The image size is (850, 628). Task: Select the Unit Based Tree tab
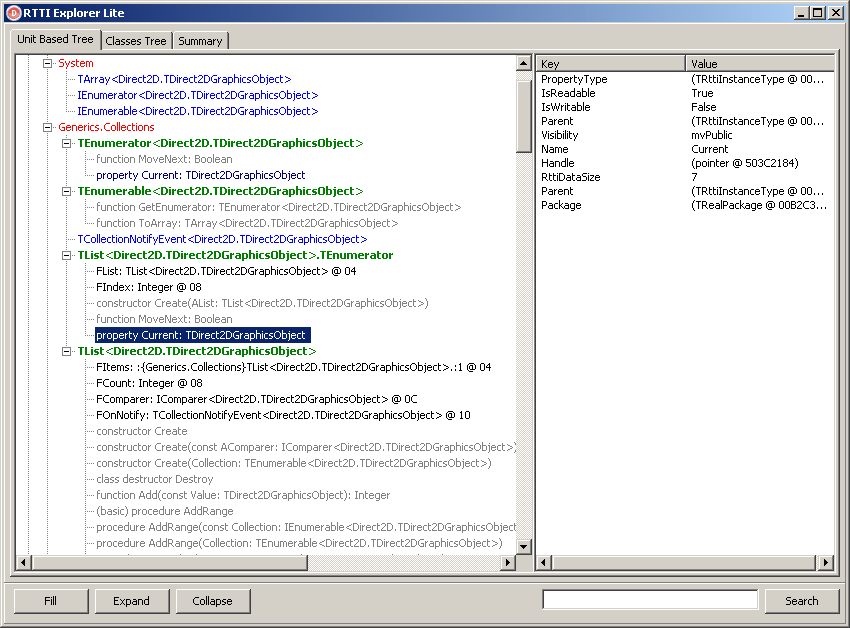55,40
